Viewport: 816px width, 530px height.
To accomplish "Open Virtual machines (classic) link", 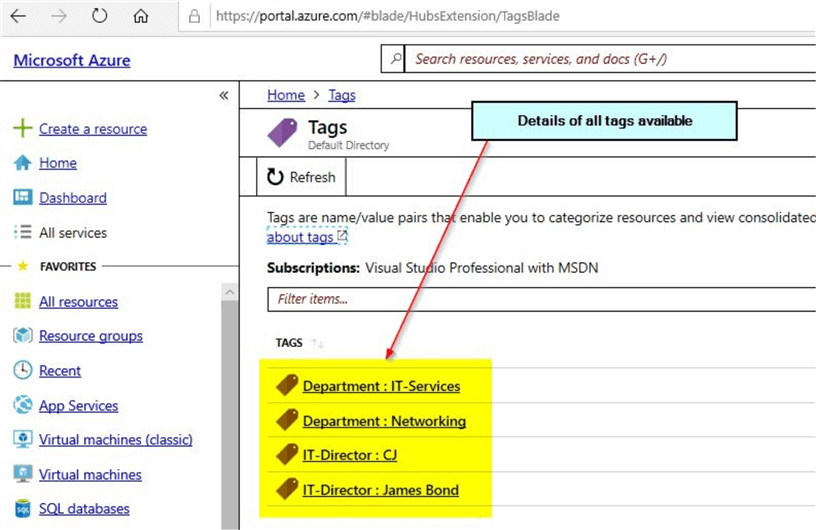I will coord(116,440).
